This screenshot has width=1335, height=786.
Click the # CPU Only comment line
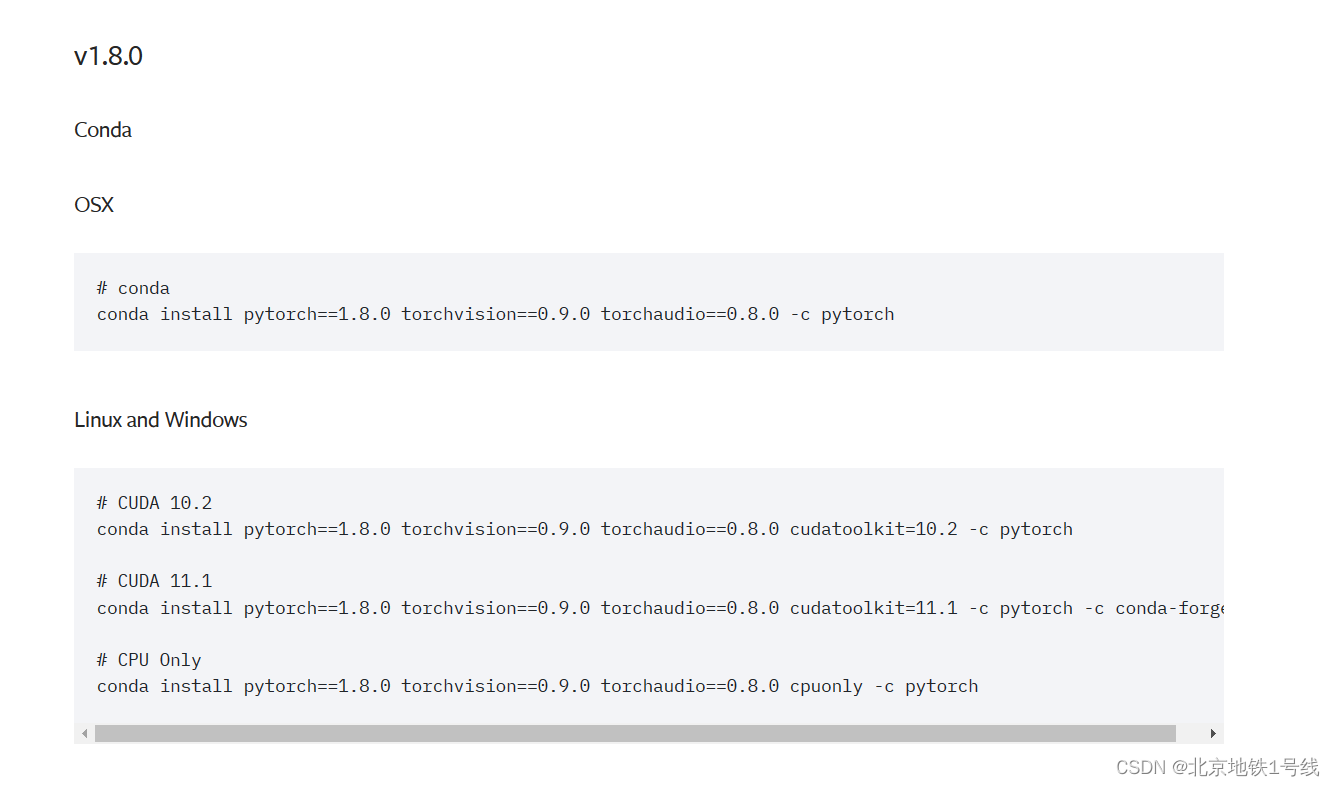(148, 659)
